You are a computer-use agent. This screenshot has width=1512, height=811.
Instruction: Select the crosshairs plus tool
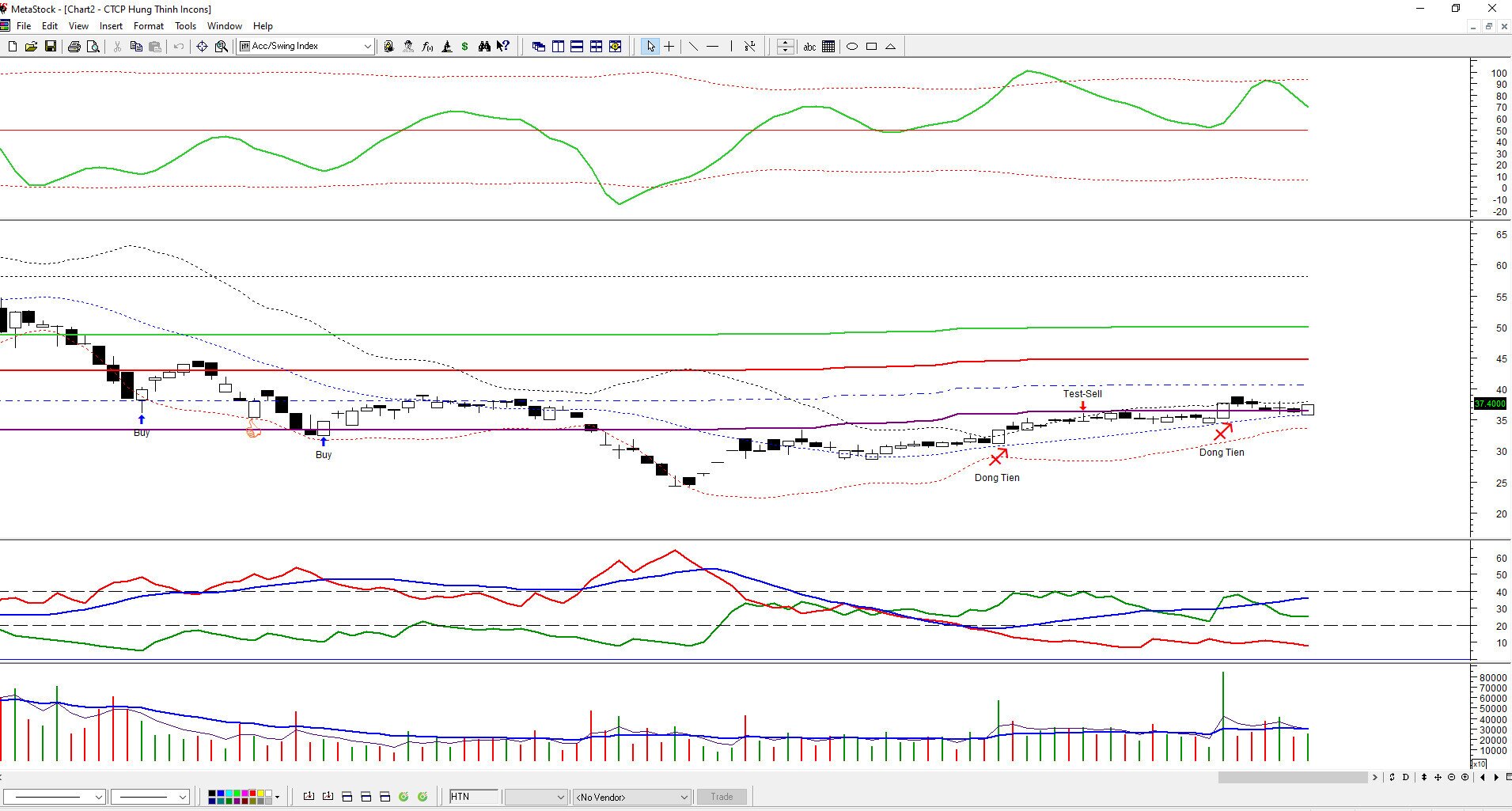[x=669, y=47]
